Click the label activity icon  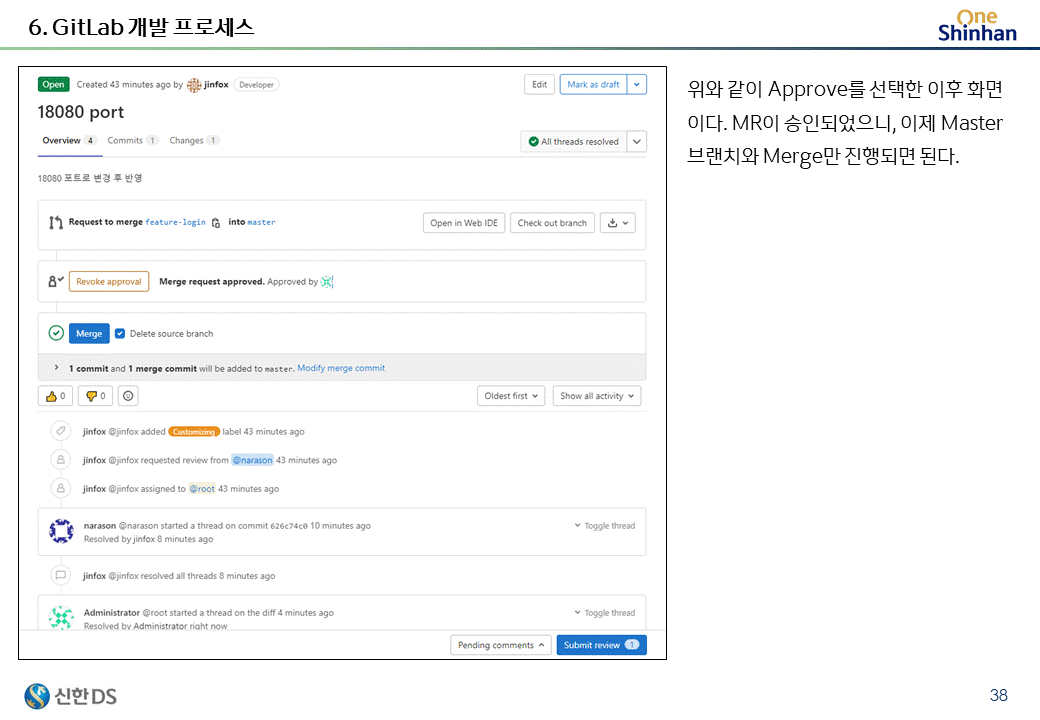click(x=60, y=431)
